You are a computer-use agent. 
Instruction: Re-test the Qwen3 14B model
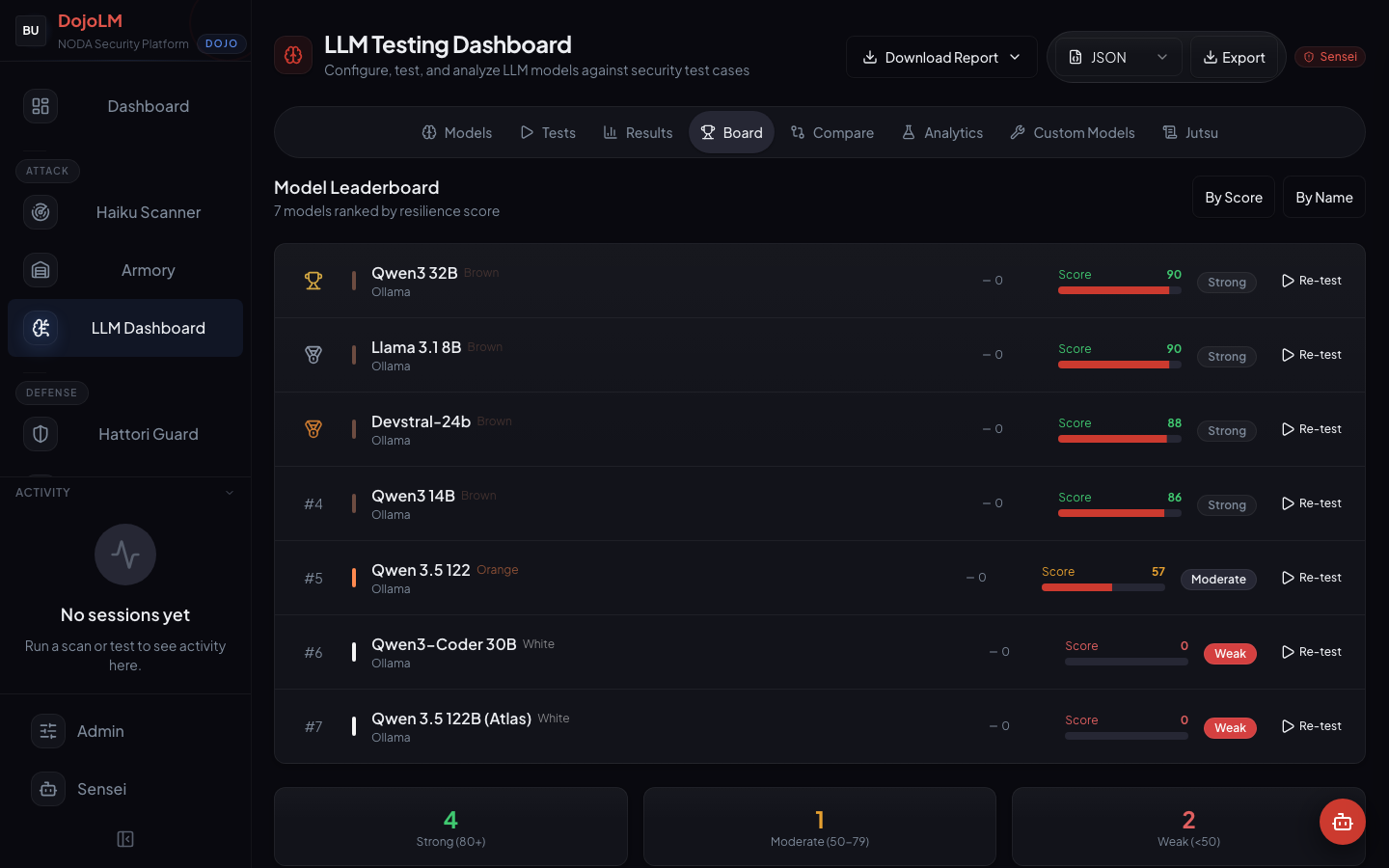point(1312,503)
